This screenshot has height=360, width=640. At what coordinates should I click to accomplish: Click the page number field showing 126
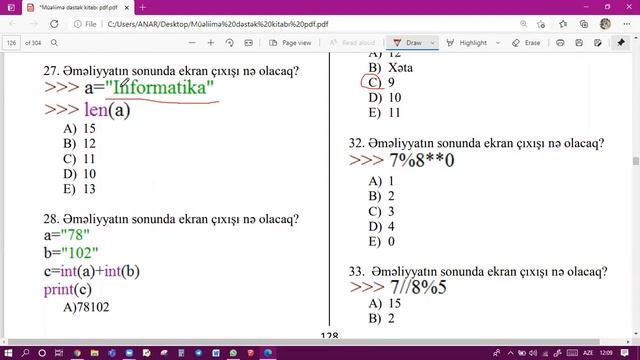click(x=11, y=43)
